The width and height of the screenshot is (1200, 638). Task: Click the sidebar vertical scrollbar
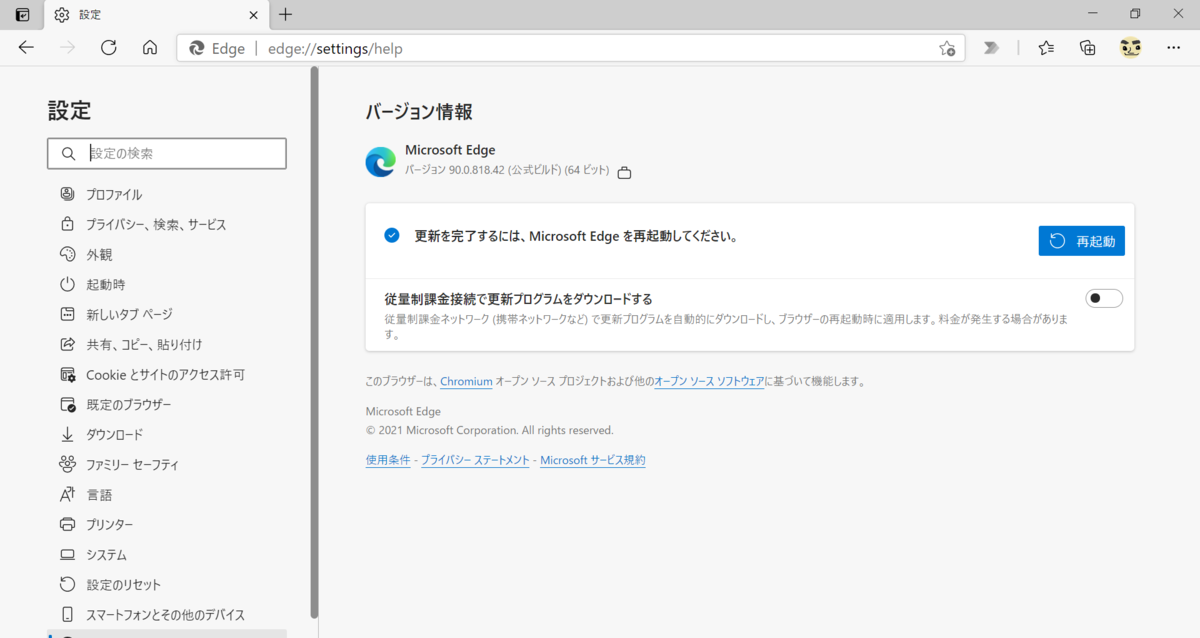pyautogui.click(x=314, y=341)
